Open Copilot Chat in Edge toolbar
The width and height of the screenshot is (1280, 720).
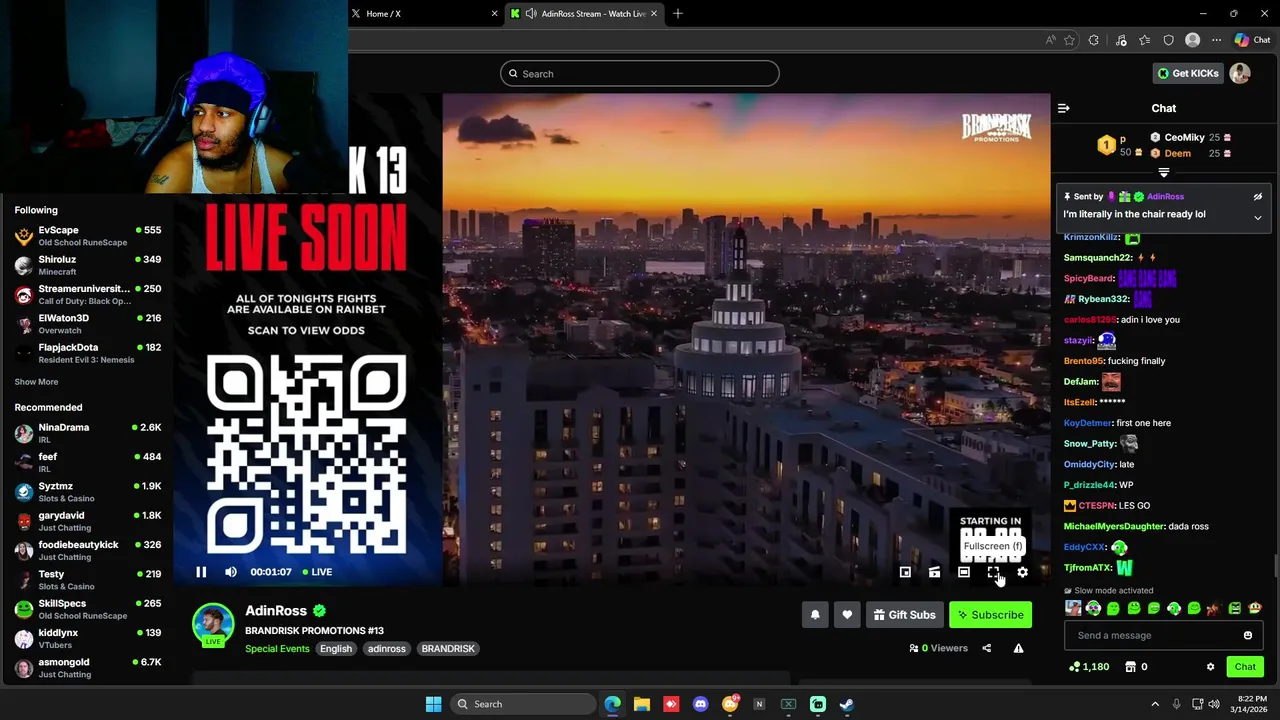tap(1252, 40)
